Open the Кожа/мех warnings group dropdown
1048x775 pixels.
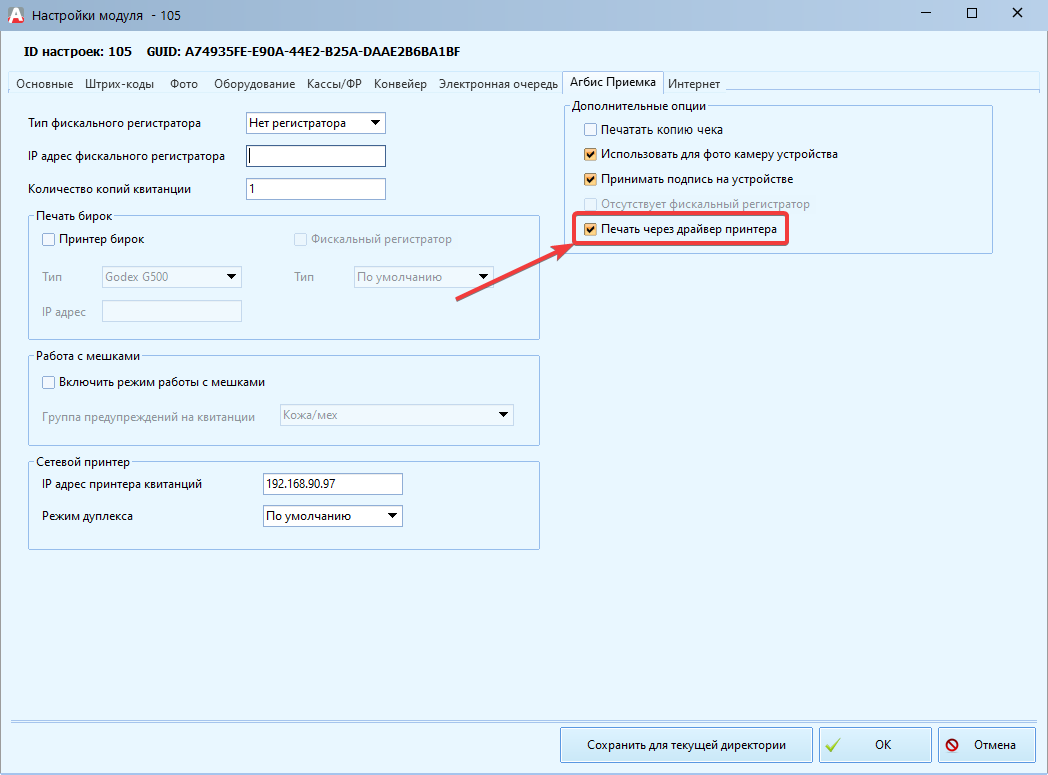tap(397, 415)
